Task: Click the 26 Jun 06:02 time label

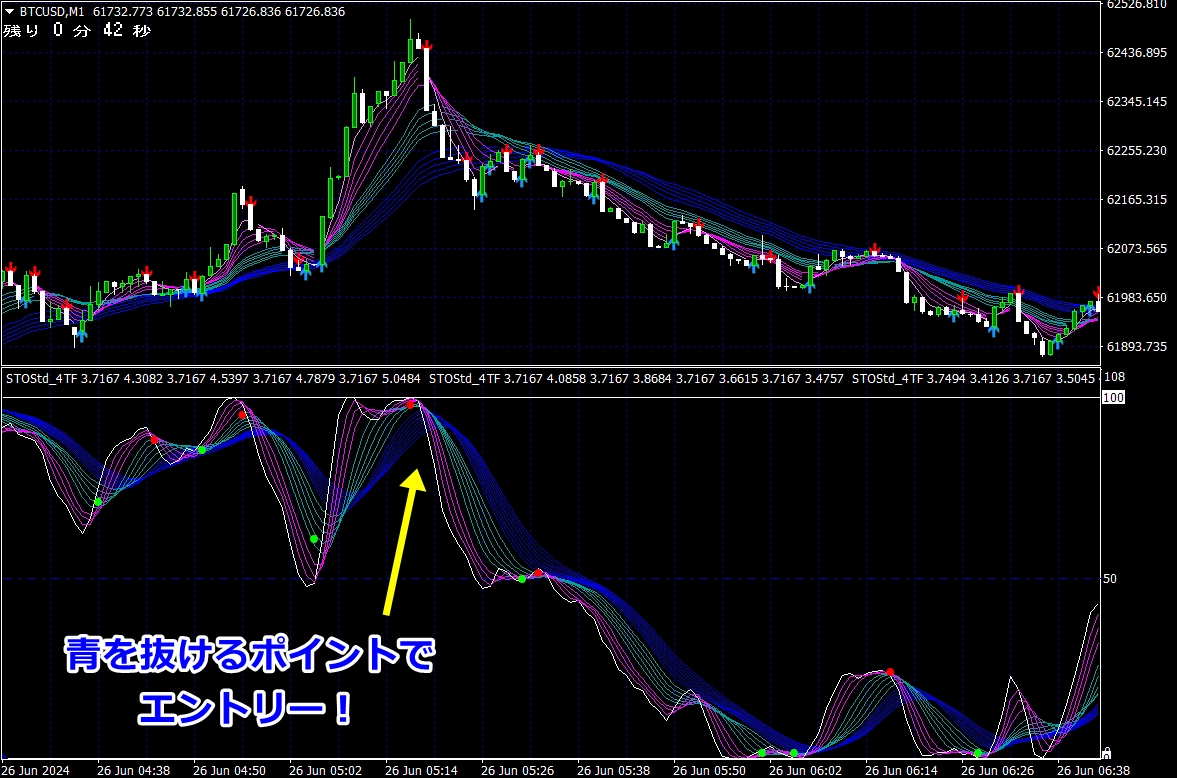Action: click(803, 771)
